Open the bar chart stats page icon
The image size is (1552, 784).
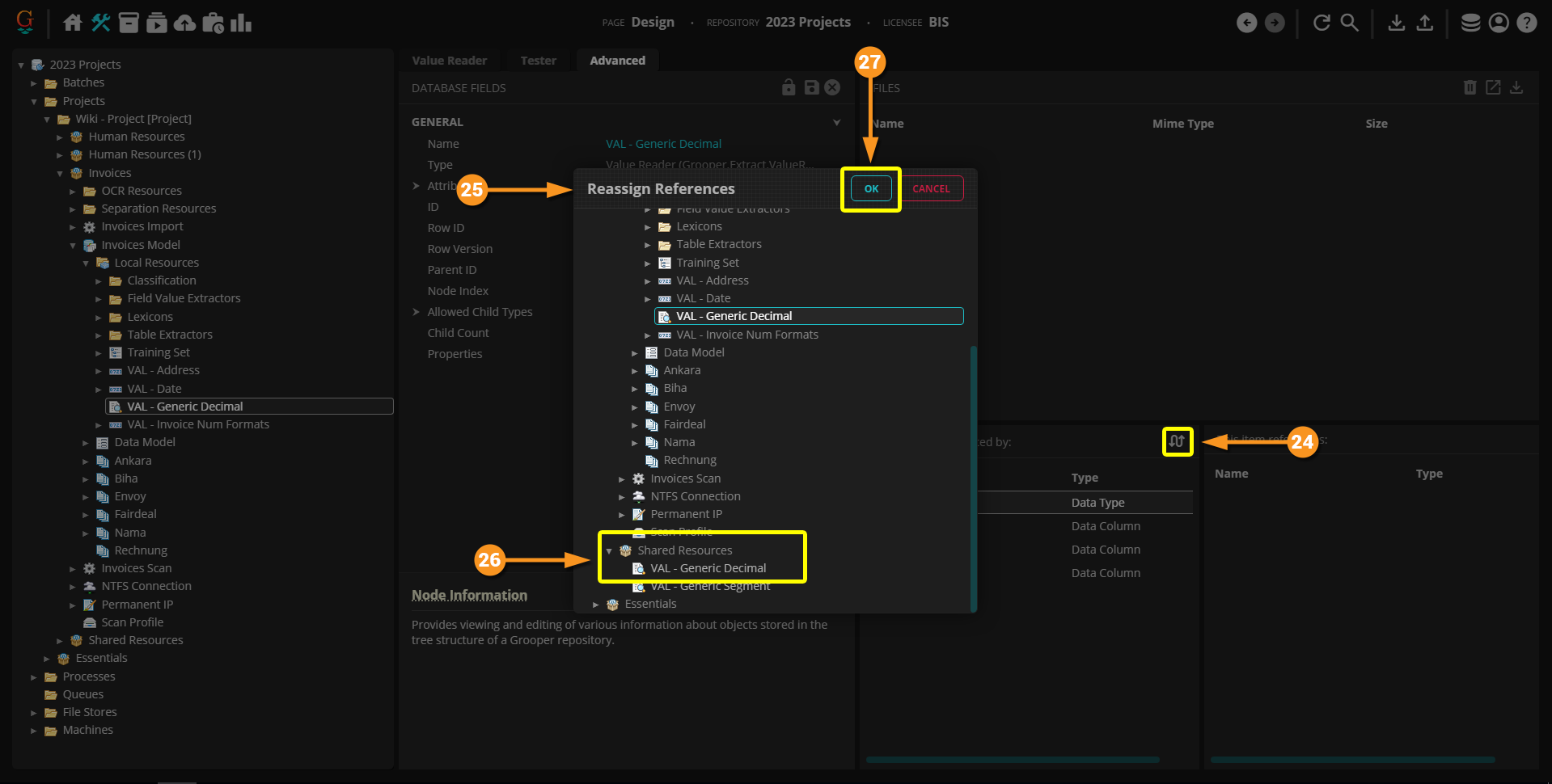click(x=241, y=23)
